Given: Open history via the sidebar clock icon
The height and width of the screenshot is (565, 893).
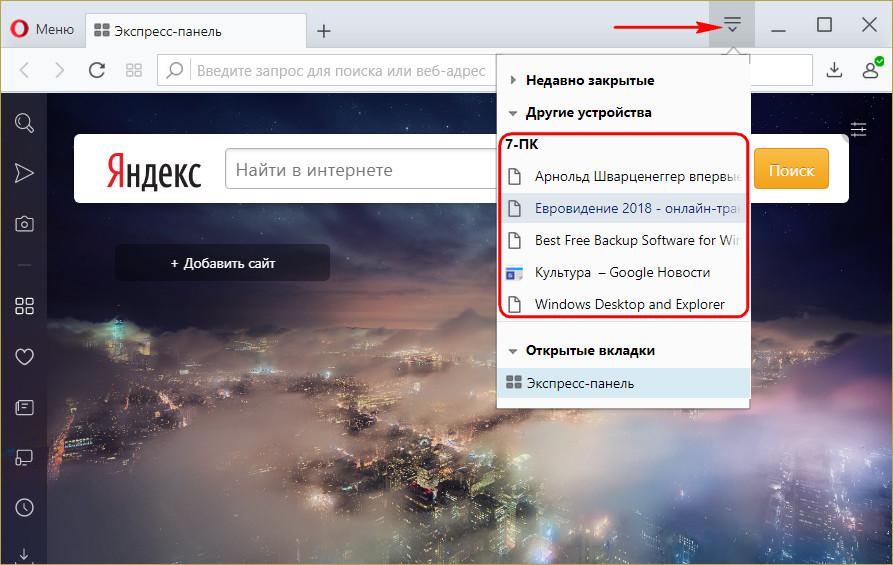Looking at the screenshot, I should tap(24, 507).
